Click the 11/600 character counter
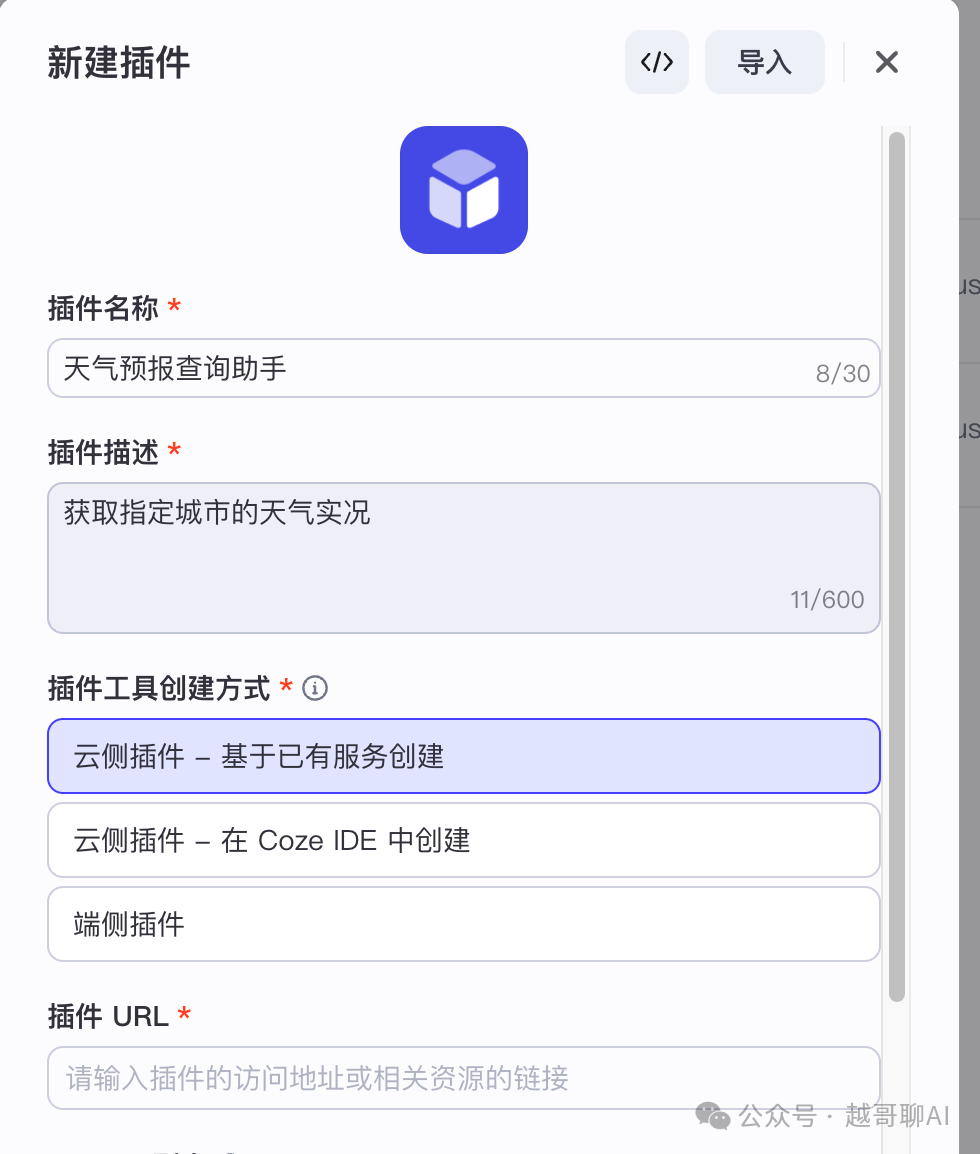Image resolution: width=980 pixels, height=1154 pixels. click(827, 599)
